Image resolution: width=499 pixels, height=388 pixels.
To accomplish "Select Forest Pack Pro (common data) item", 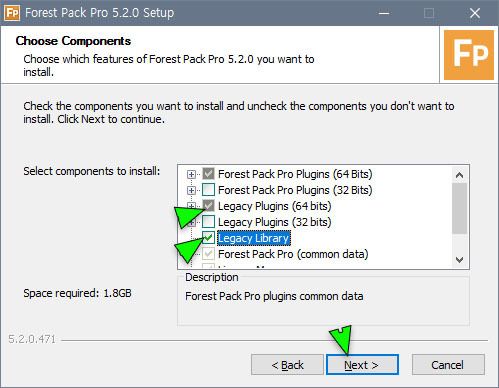I will [293, 254].
